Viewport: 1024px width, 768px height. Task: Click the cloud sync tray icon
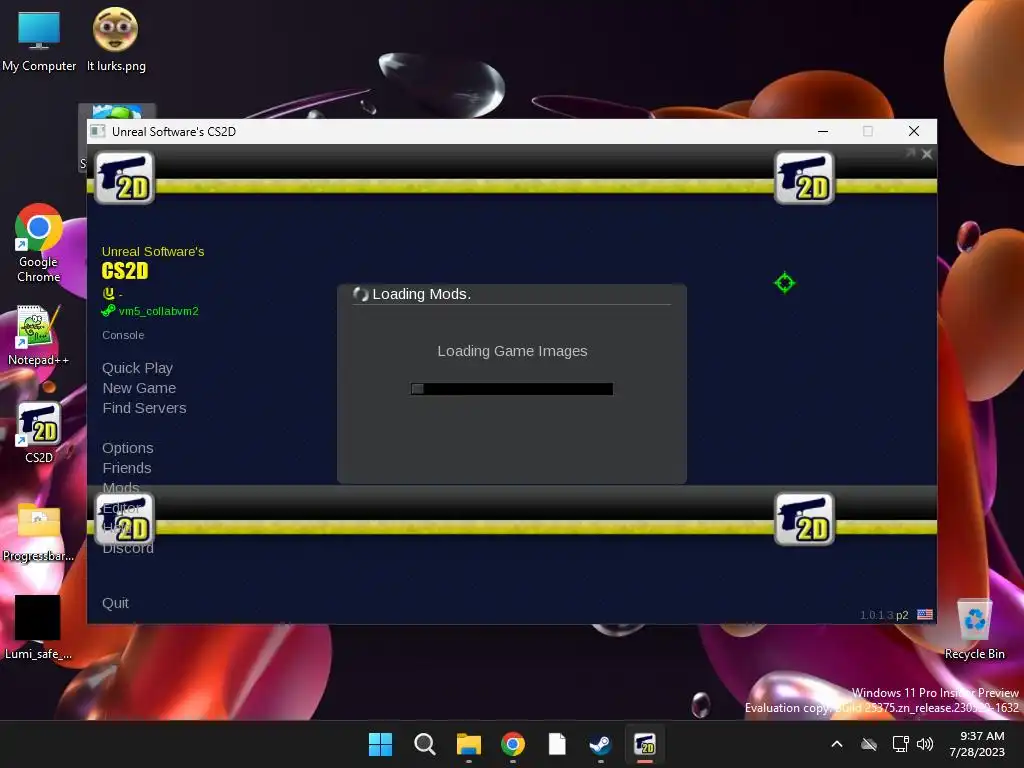pyautogui.click(x=869, y=744)
